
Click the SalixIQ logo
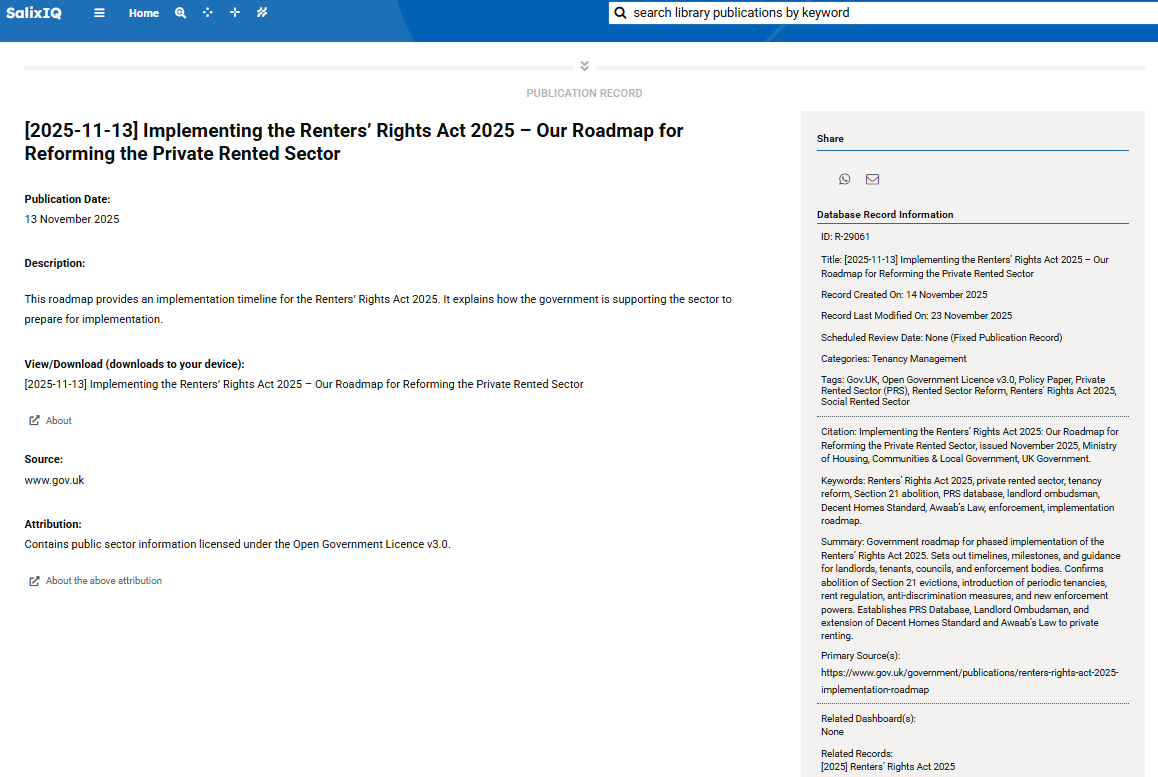(x=34, y=13)
